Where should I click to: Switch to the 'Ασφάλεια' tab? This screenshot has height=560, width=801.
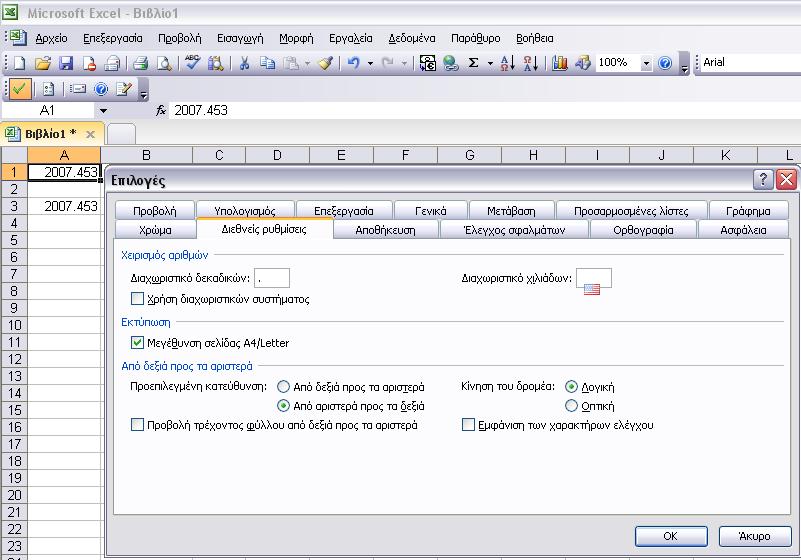[743, 230]
